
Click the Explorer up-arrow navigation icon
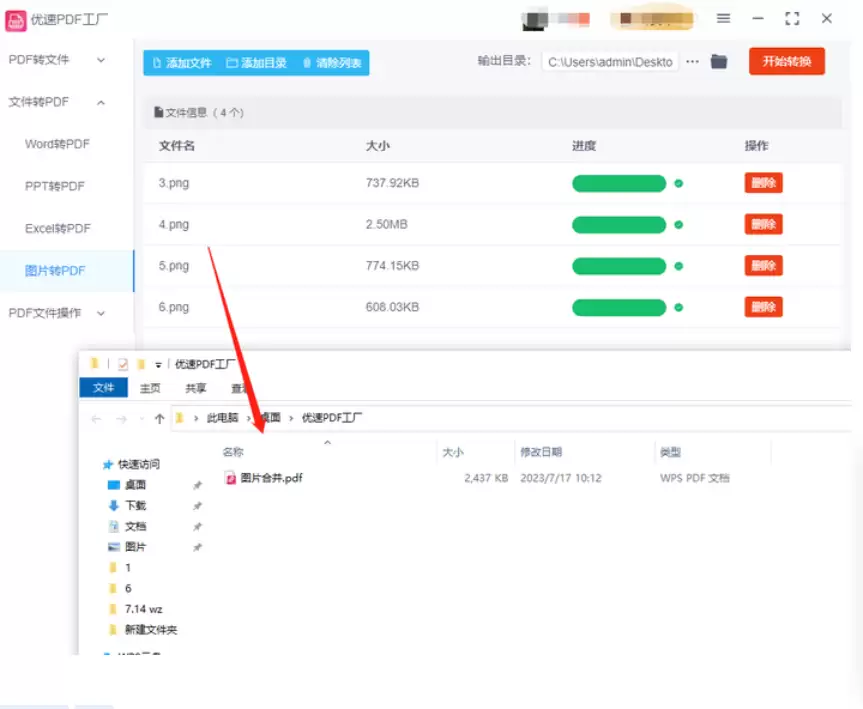tap(159, 418)
